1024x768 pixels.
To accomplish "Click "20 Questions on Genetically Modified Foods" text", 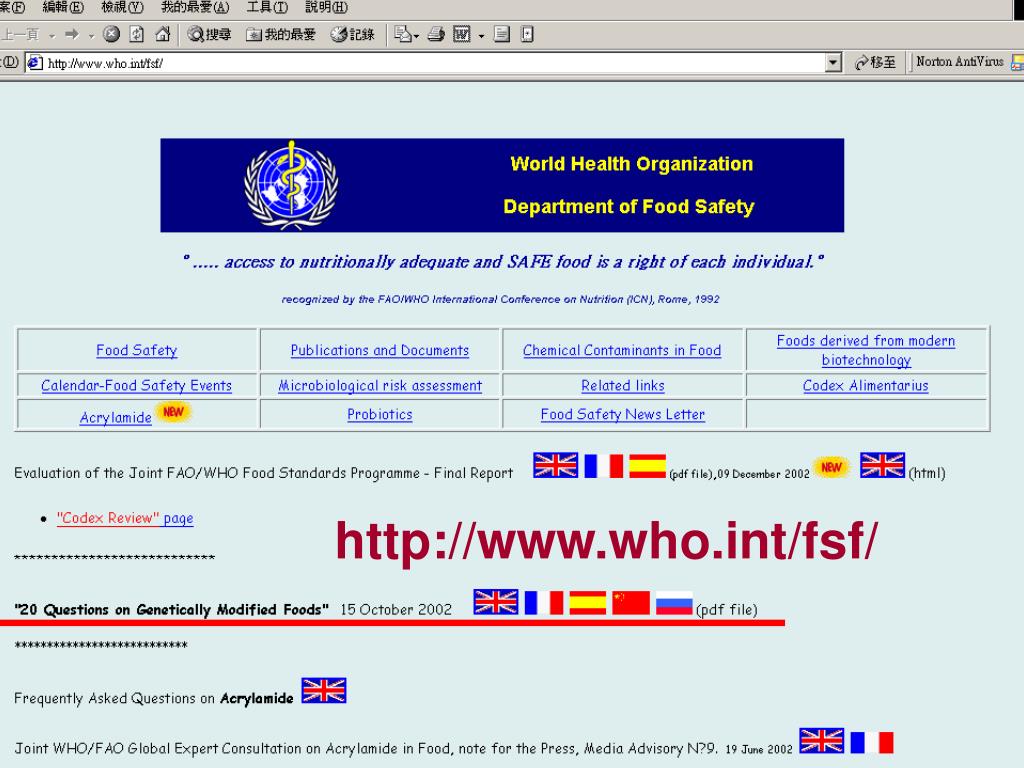I will 171,609.
